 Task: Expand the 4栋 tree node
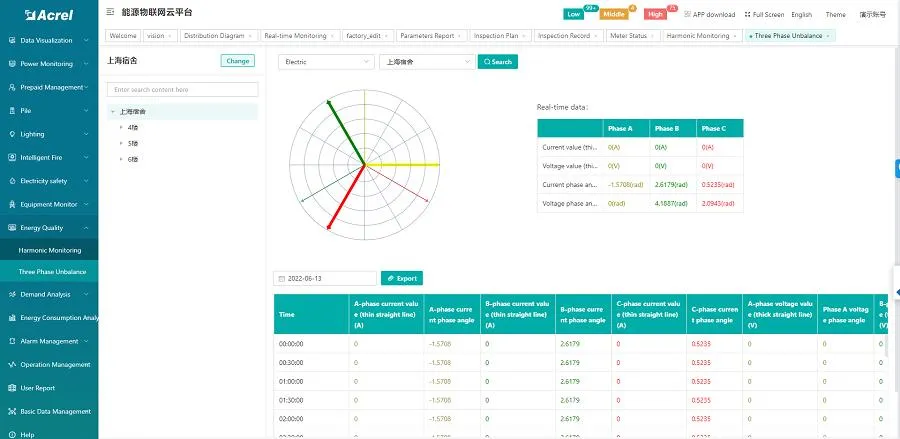point(122,128)
